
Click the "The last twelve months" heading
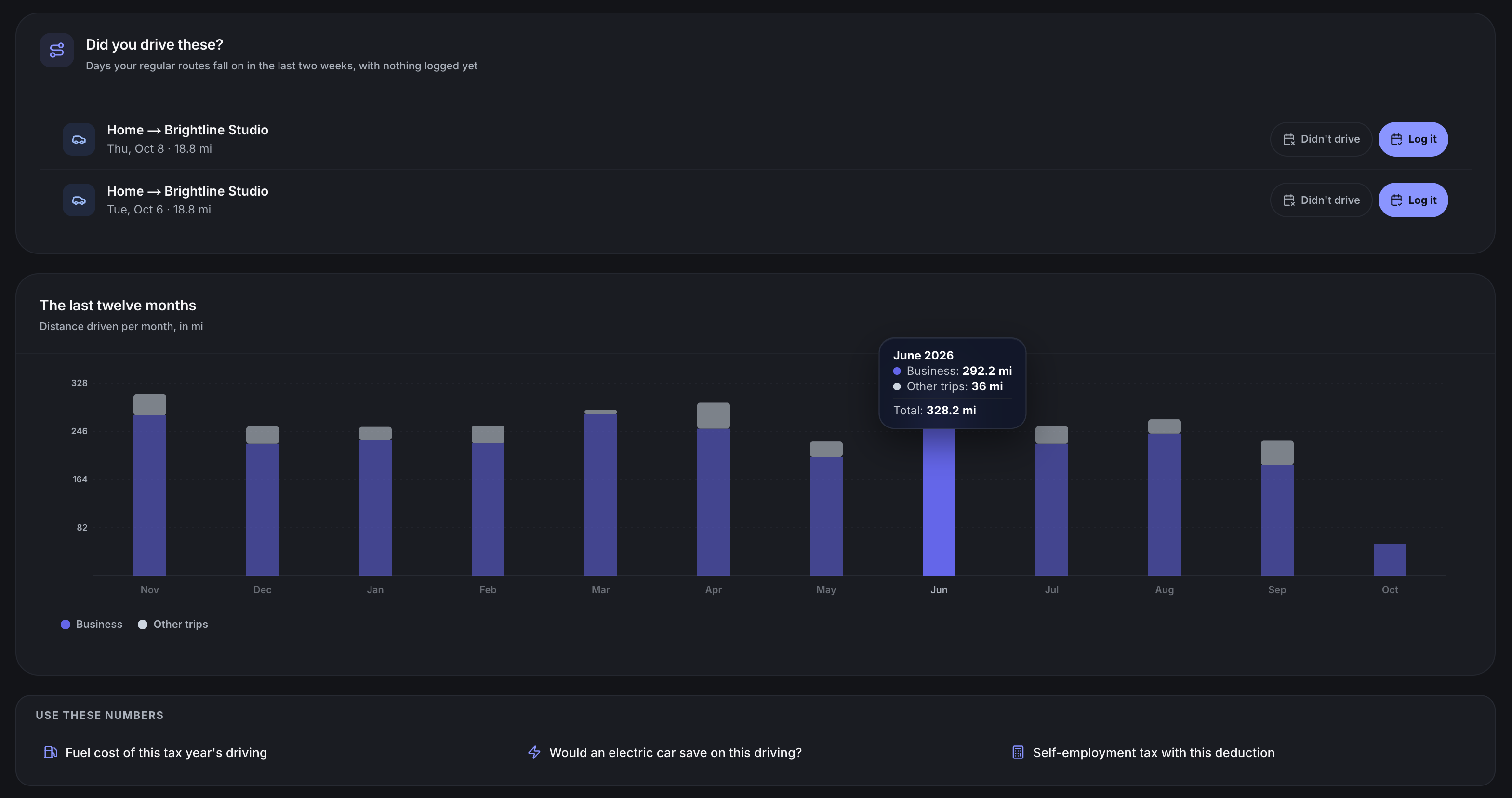coord(118,306)
